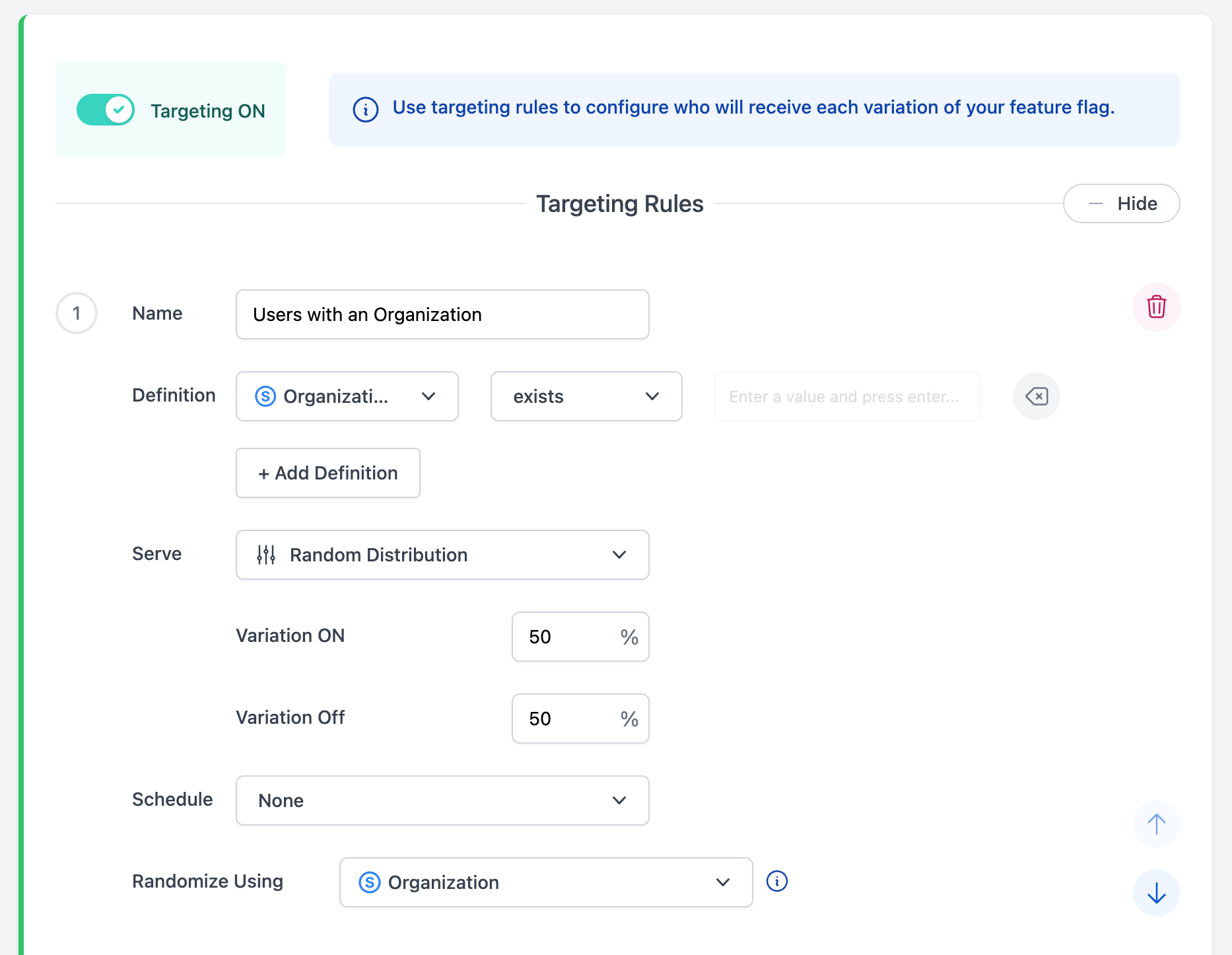
Task: Open the exists operator dropdown
Action: 586,396
